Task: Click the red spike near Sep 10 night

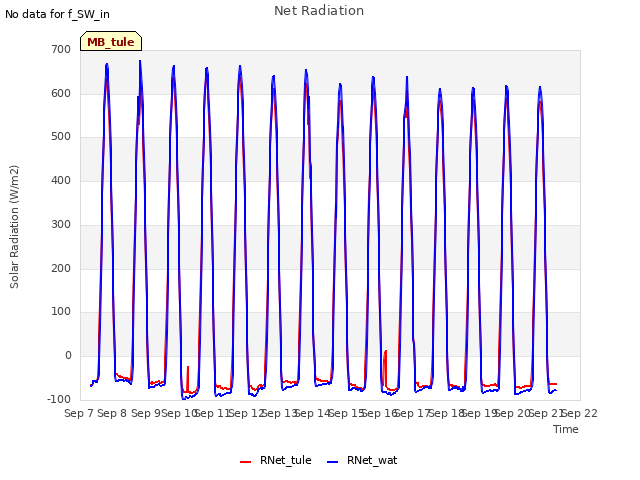Action: 188,378
